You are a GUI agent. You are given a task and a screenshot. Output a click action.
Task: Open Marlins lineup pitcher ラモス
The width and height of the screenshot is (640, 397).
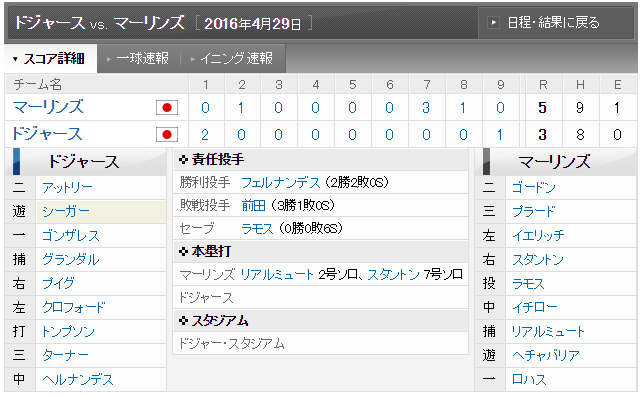(528, 283)
